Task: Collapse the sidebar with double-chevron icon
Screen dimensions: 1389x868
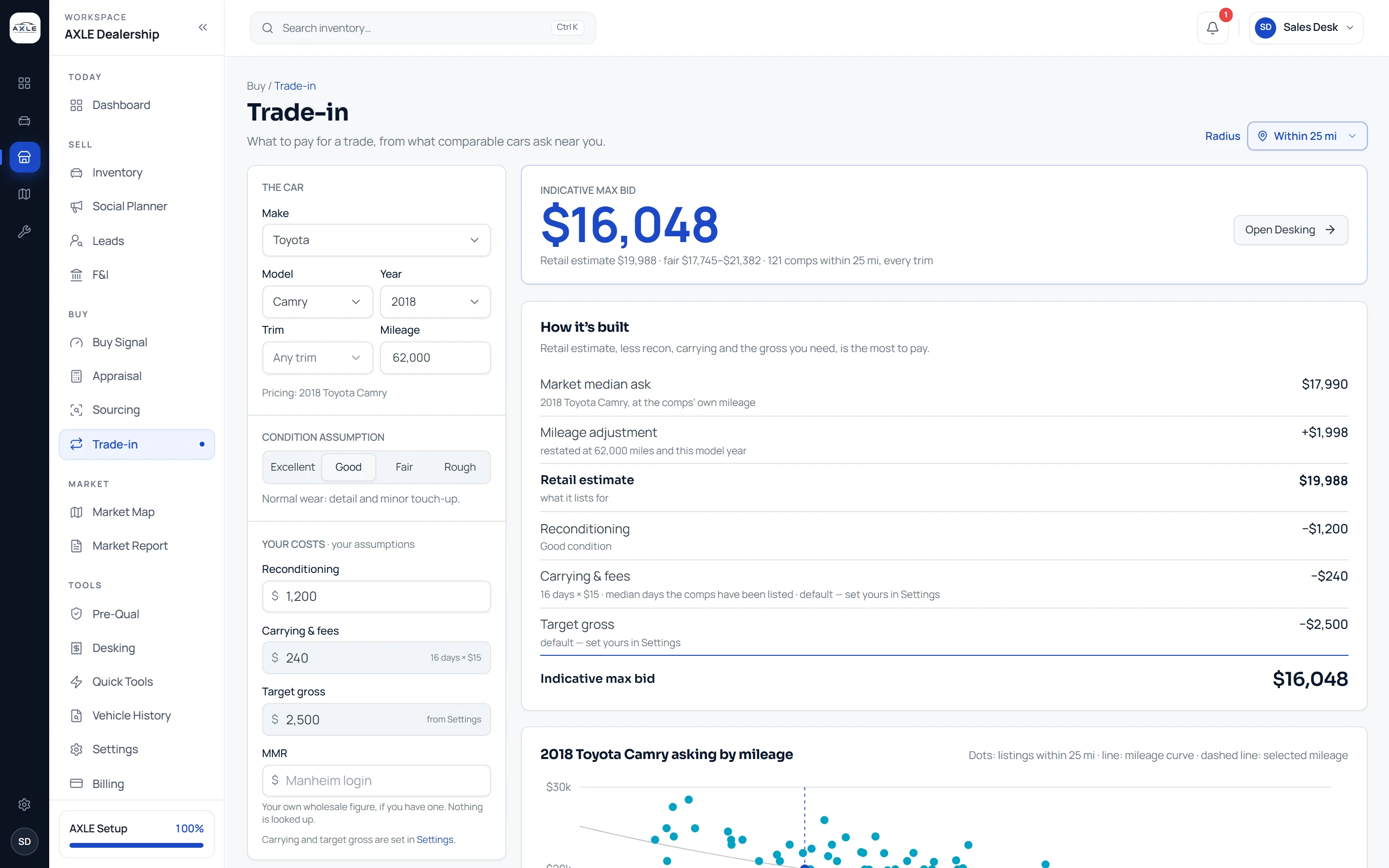Action: [203, 27]
